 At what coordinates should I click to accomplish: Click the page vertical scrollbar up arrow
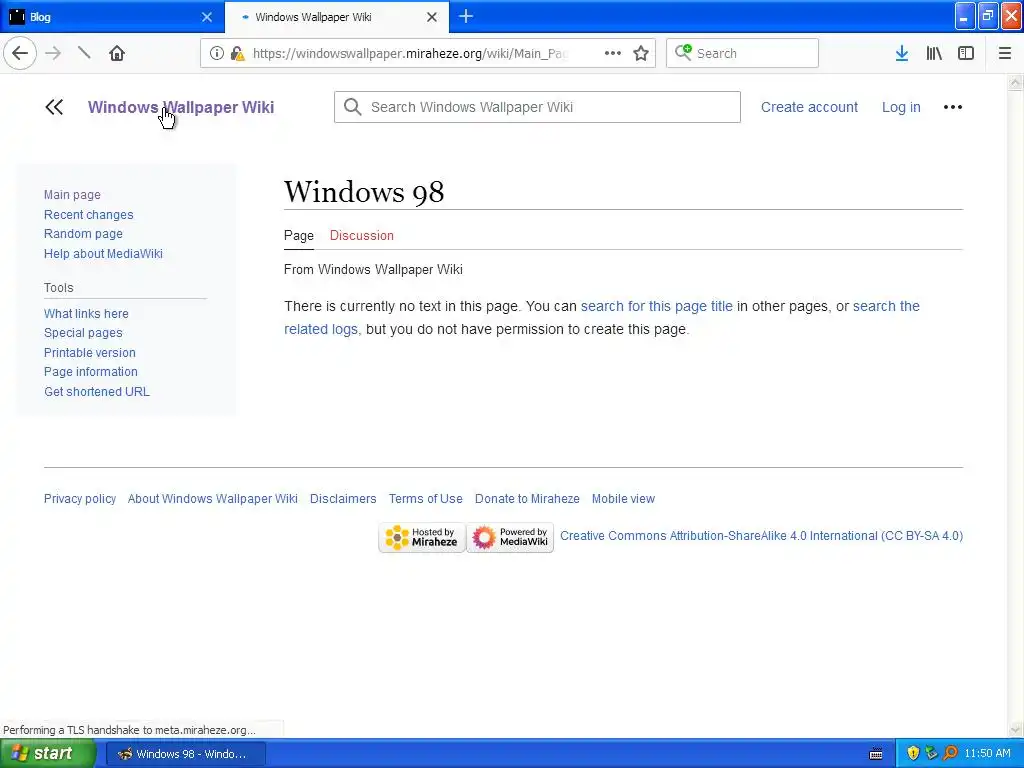1016,82
